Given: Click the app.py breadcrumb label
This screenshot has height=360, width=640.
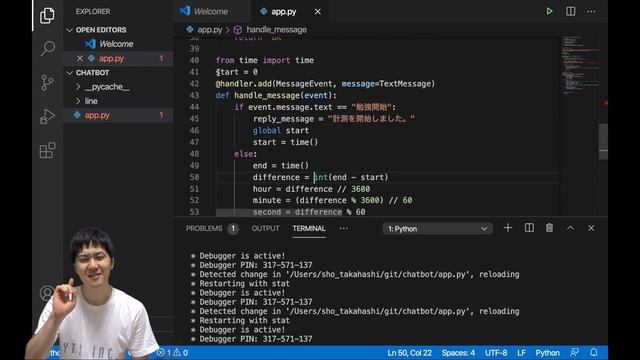Looking at the screenshot, I should pos(210,29).
